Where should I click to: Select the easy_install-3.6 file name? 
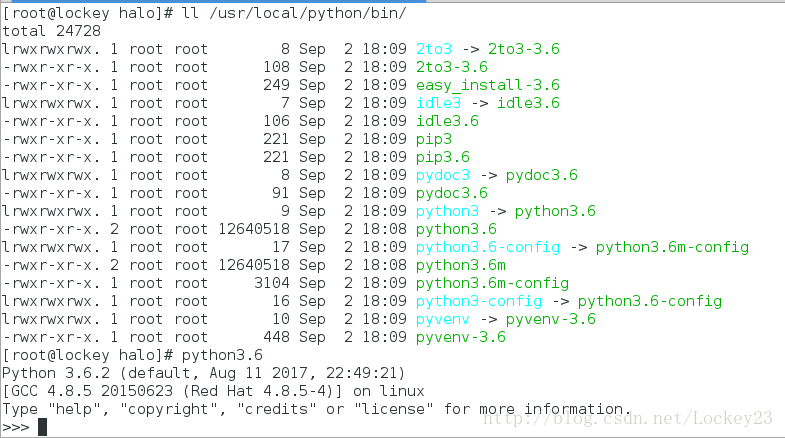(488, 85)
